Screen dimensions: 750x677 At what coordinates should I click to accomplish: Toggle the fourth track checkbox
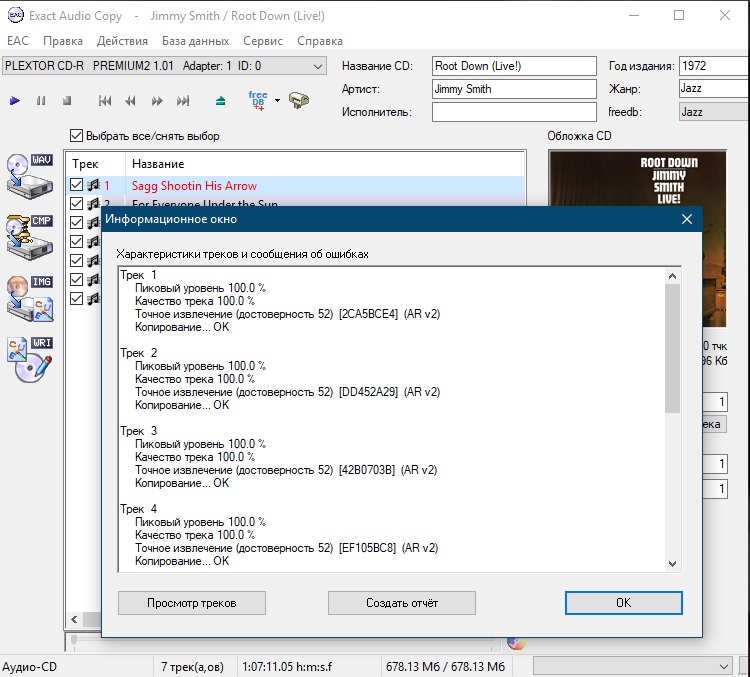(x=76, y=242)
